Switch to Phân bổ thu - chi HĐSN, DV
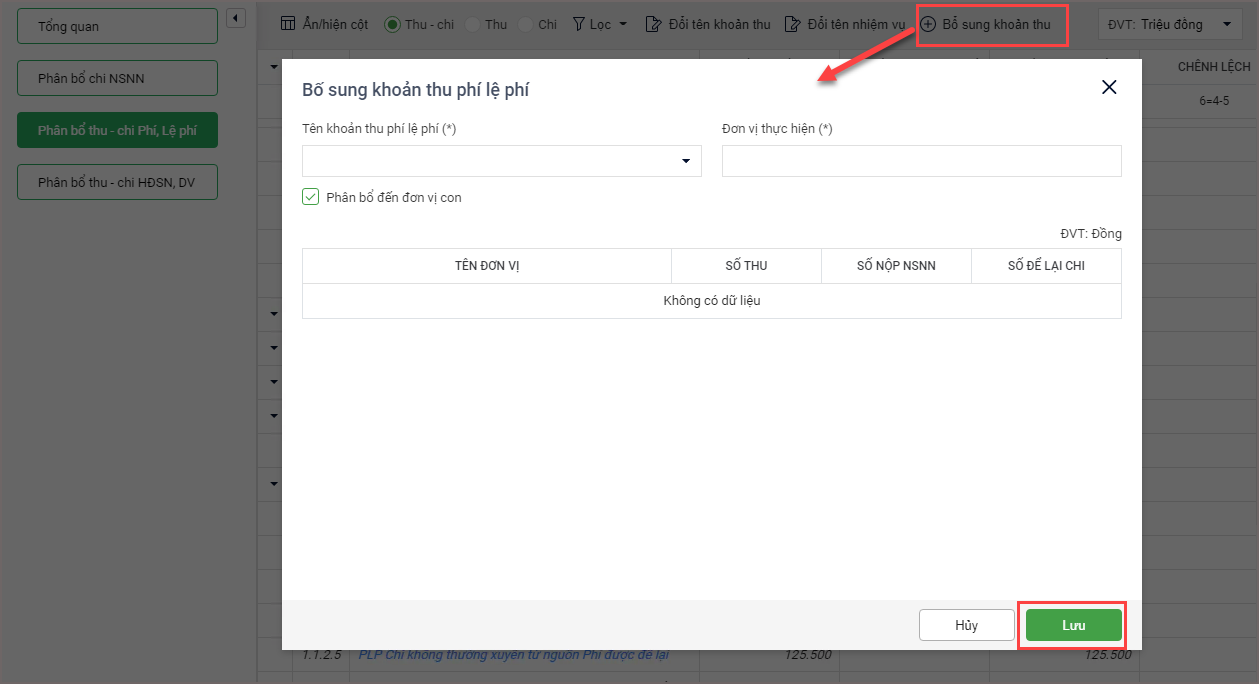The height and width of the screenshot is (684, 1259). point(117,182)
